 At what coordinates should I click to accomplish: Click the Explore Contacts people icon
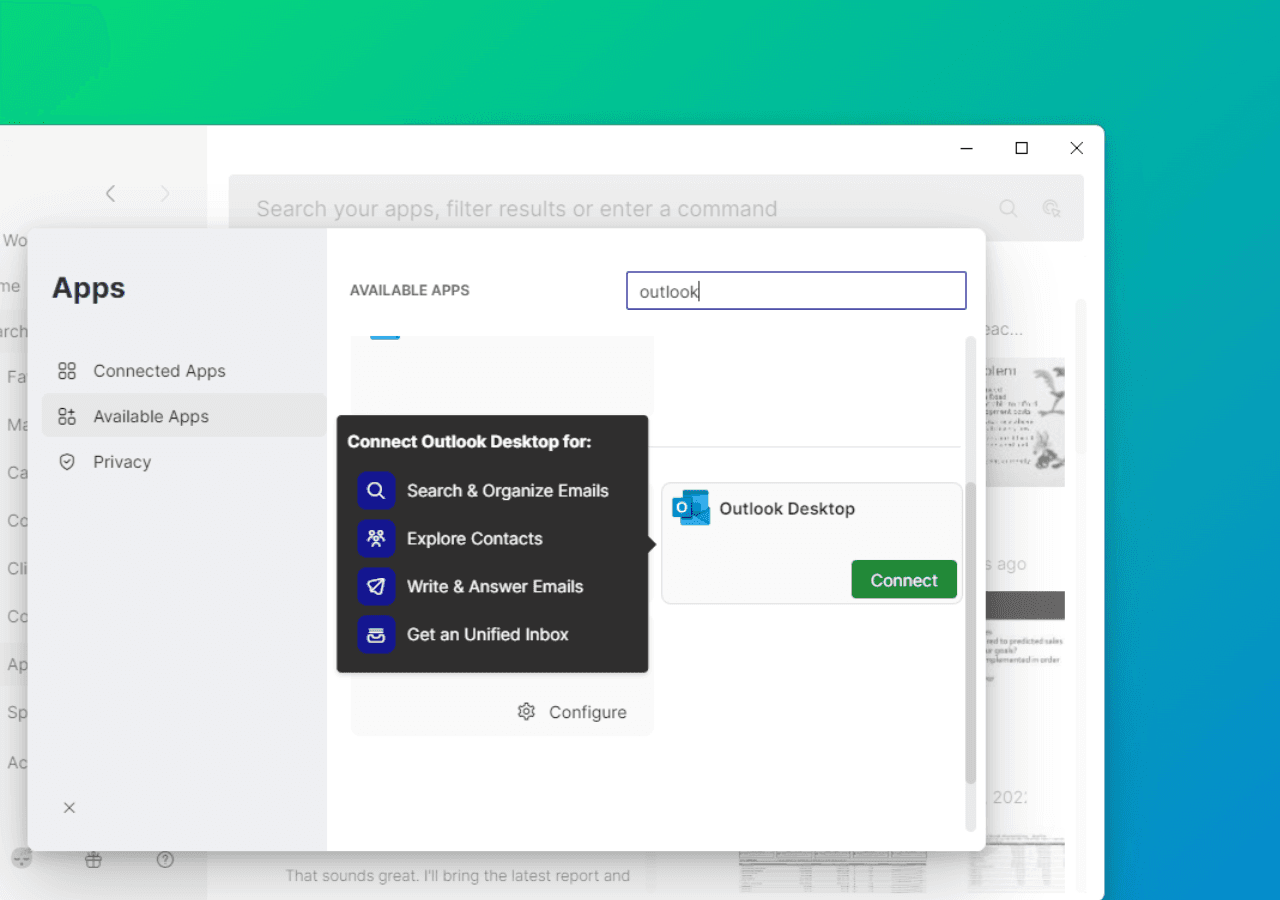tap(376, 538)
